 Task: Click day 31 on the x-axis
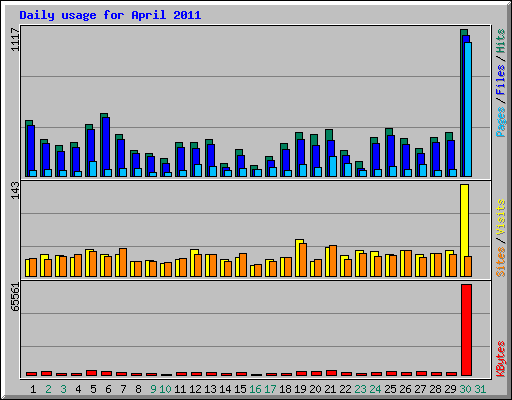click(480, 389)
